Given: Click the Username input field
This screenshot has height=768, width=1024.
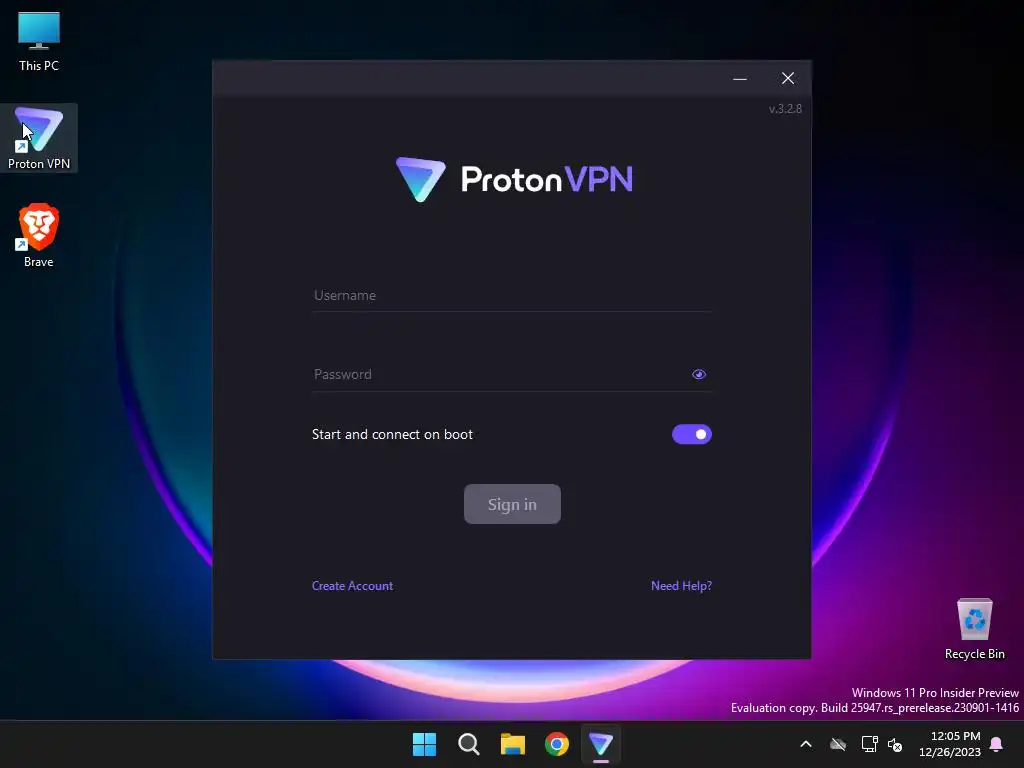Looking at the screenshot, I should tap(512, 295).
